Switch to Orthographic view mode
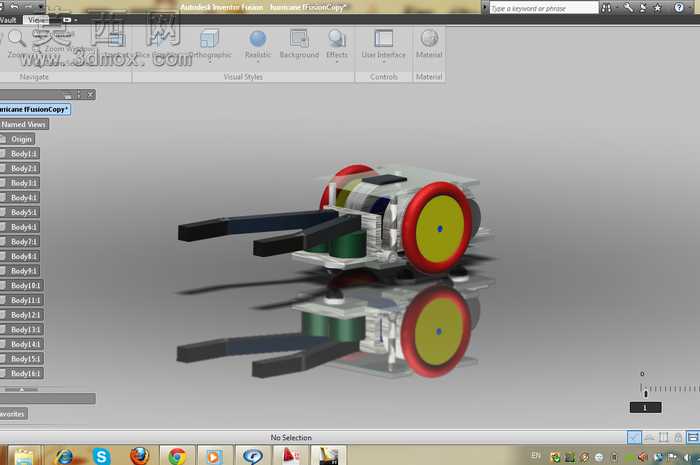 209,44
